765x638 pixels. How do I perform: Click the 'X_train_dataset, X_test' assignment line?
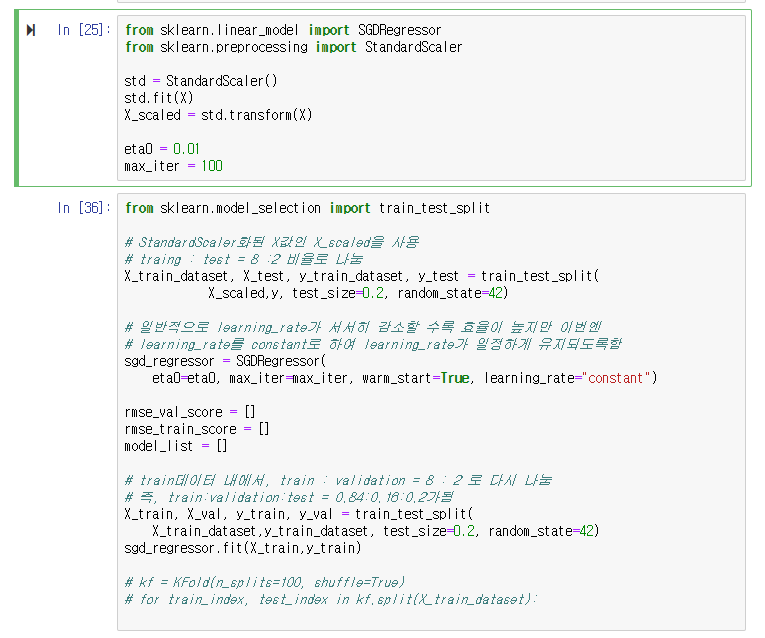pyautogui.click(x=362, y=277)
